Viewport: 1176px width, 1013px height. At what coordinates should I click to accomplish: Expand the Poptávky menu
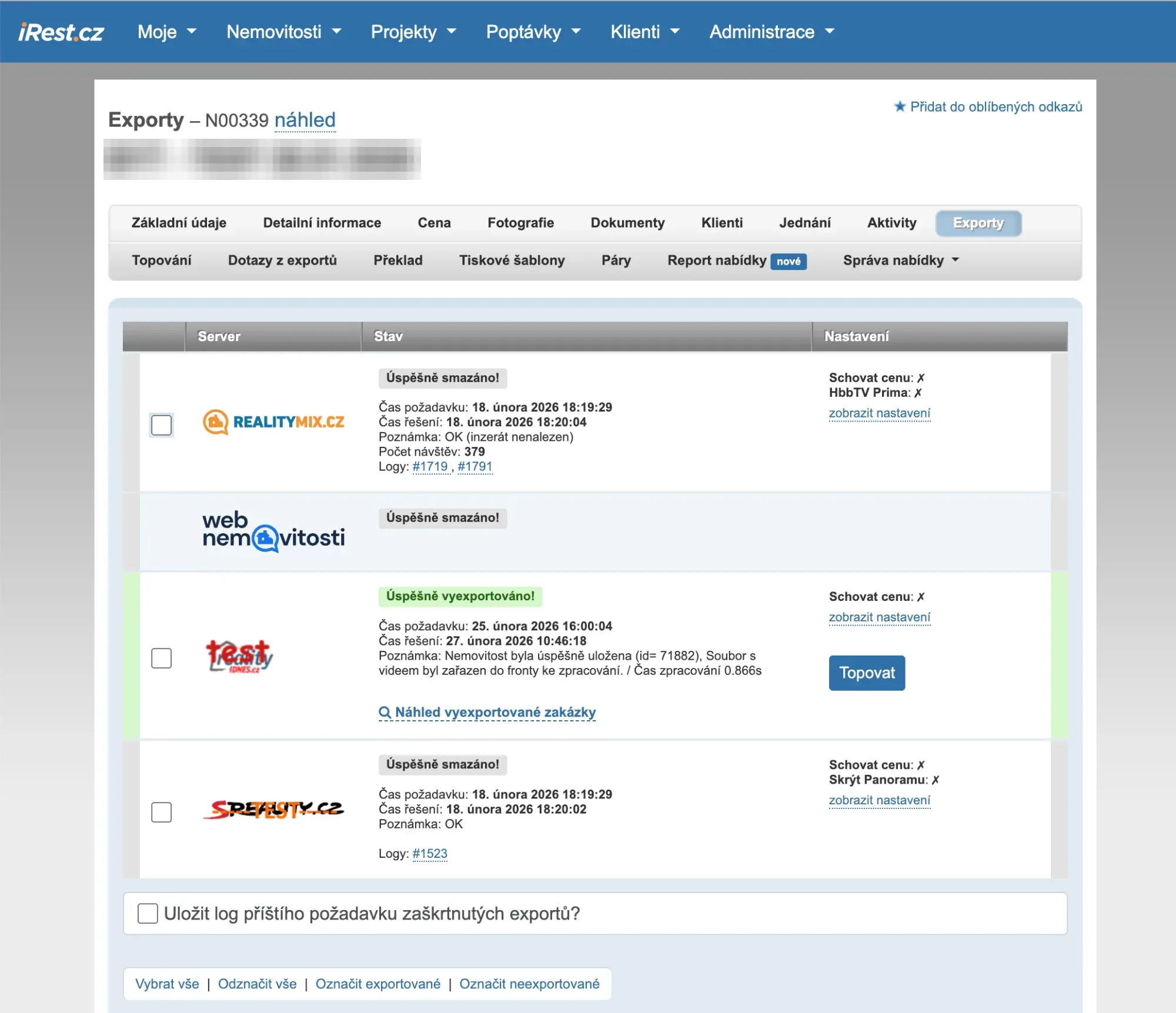(x=533, y=32)
